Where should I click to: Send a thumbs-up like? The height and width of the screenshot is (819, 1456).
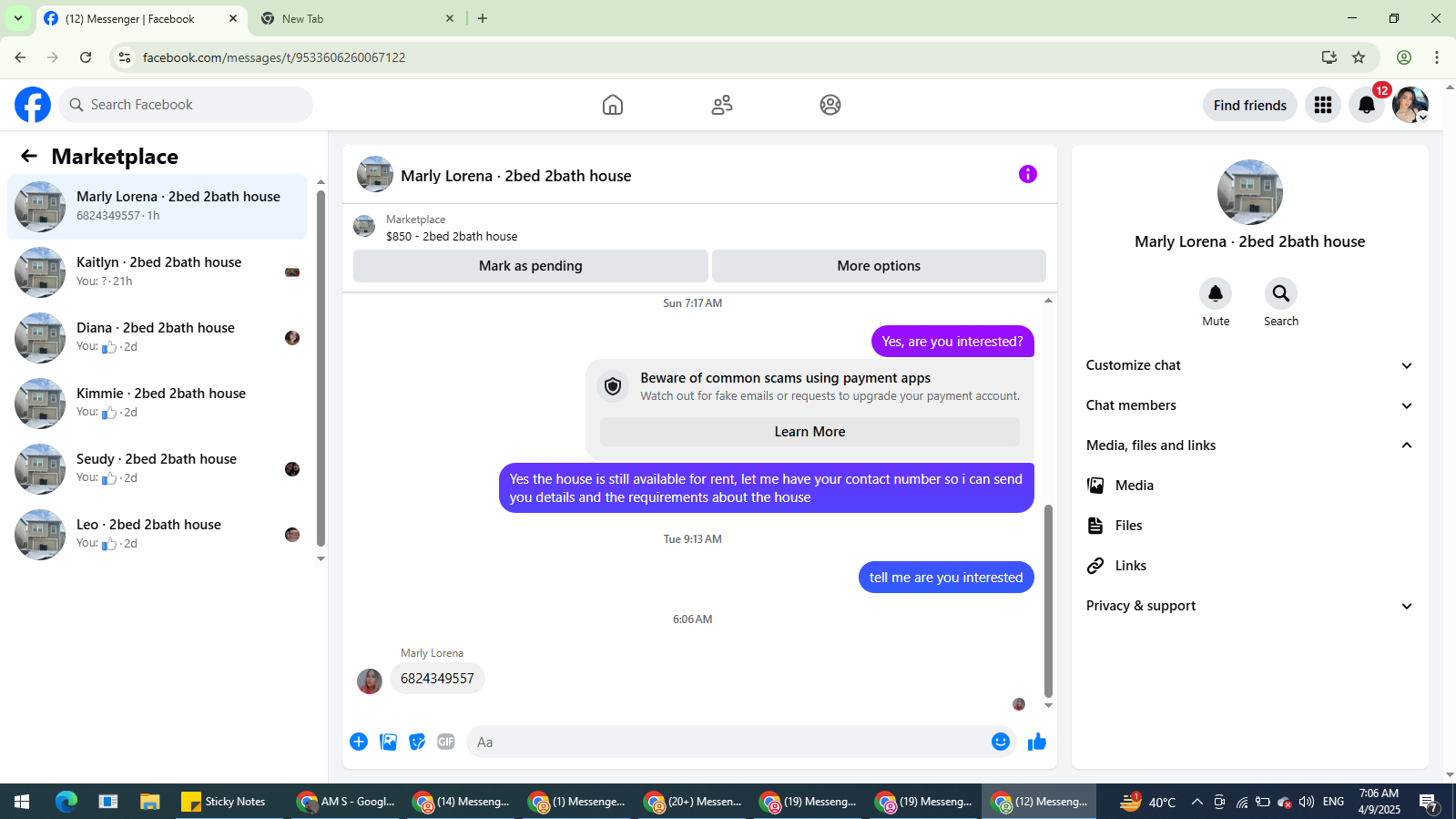coord(1037,742)
